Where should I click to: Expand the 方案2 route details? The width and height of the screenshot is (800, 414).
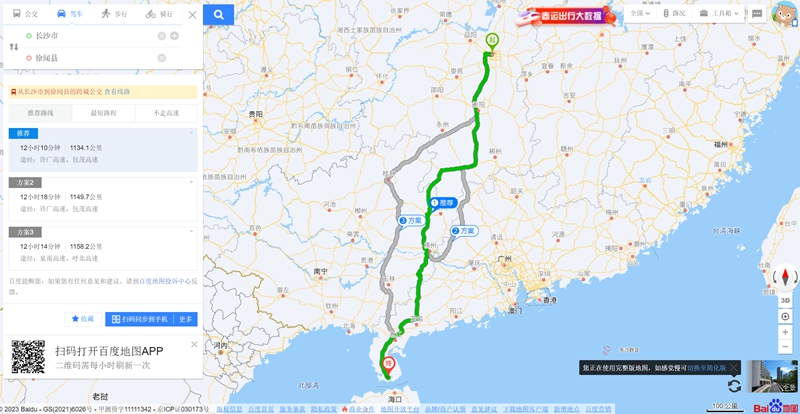pyautogui.click(x=103, y=199)
